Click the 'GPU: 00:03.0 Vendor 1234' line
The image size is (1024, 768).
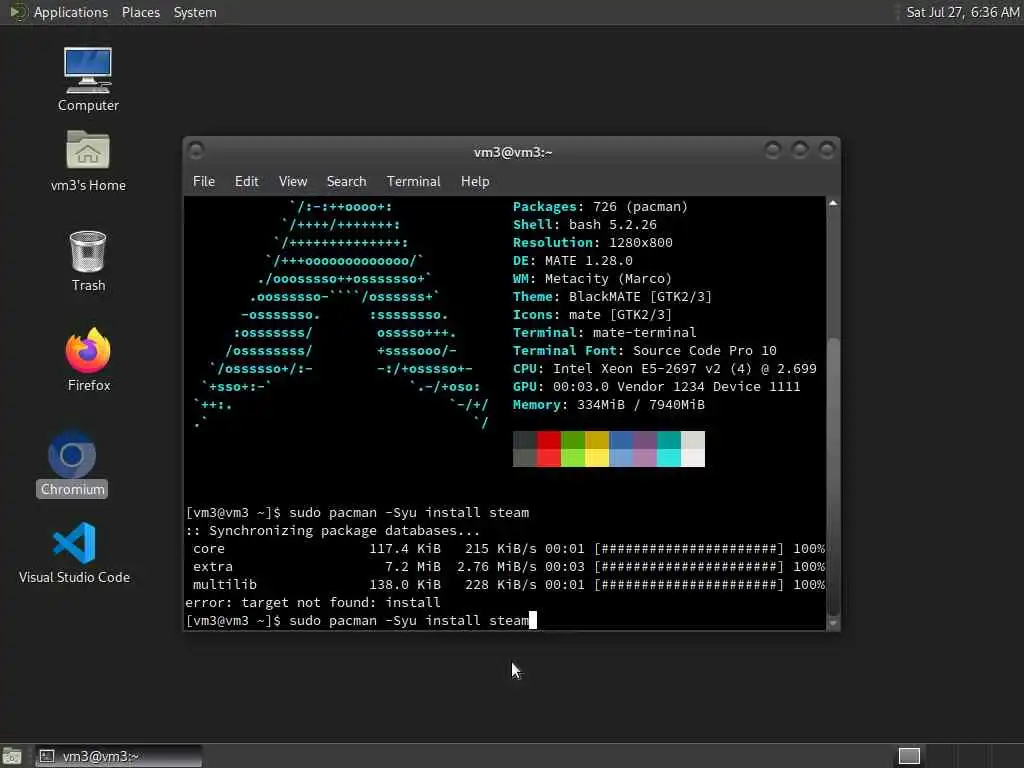pos(656,387)
